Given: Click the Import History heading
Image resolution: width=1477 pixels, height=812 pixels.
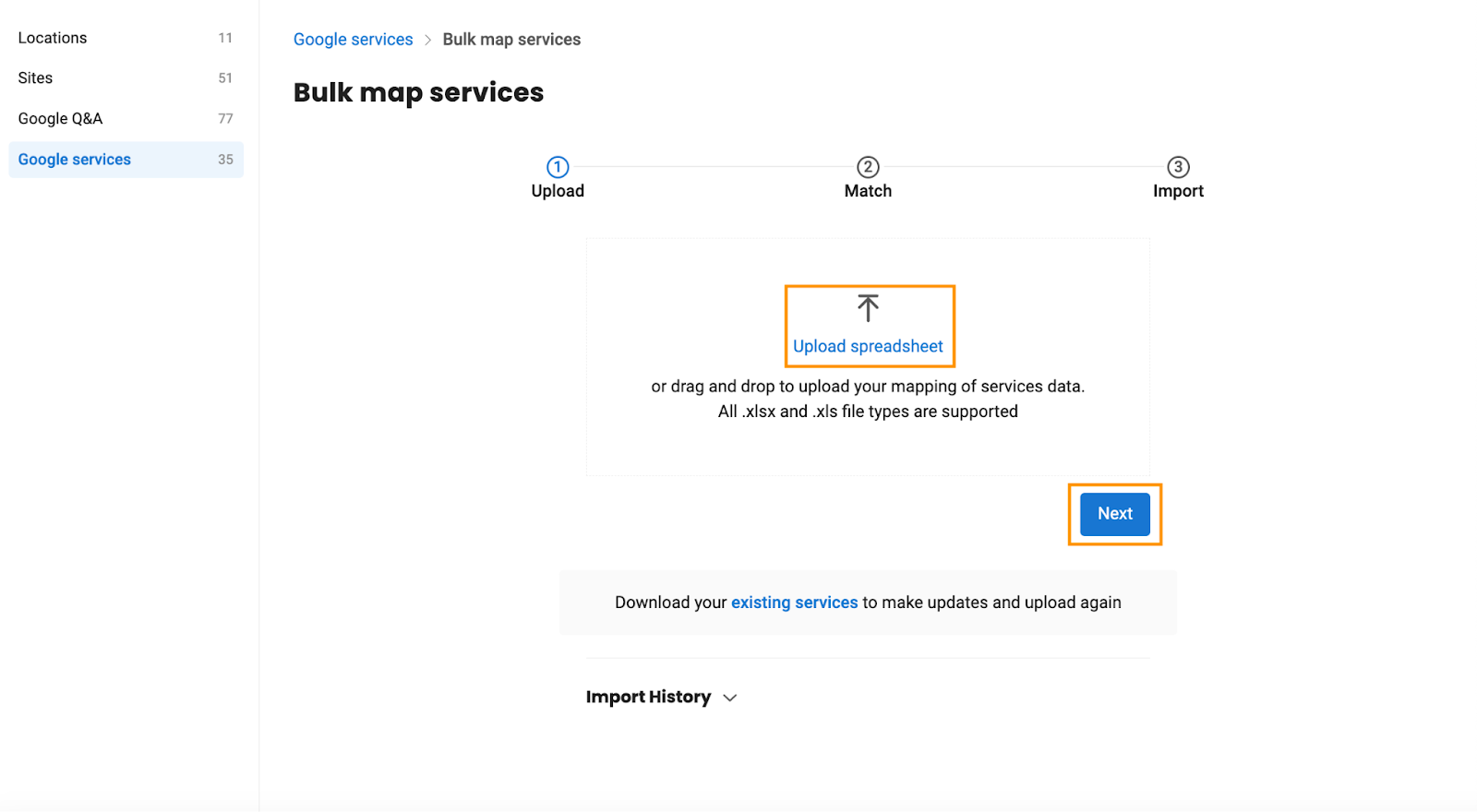Looking at the screenshot, I should (648, 697).
